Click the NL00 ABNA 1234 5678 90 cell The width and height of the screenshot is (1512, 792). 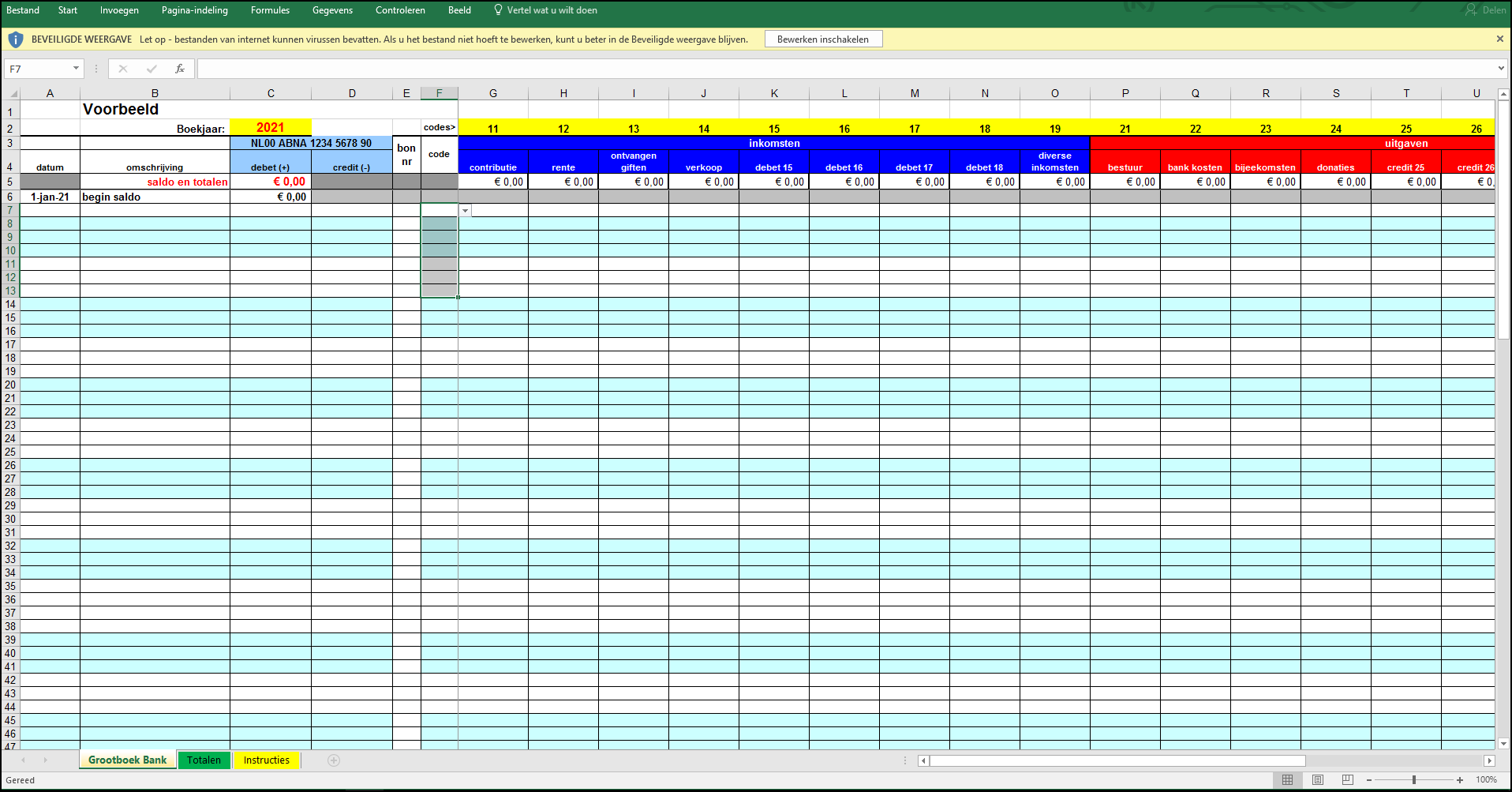311,143
